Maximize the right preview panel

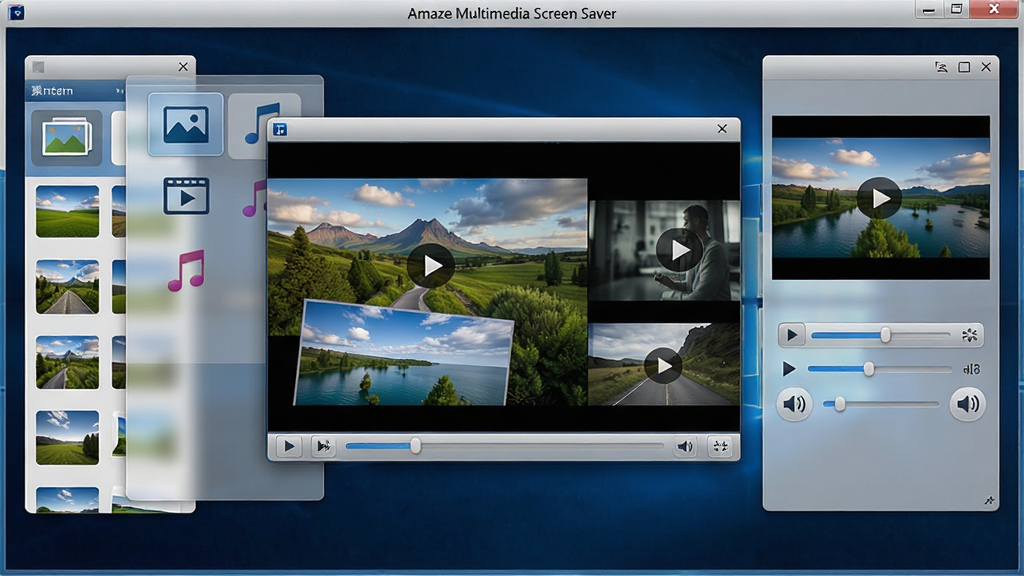click(964, 67)
